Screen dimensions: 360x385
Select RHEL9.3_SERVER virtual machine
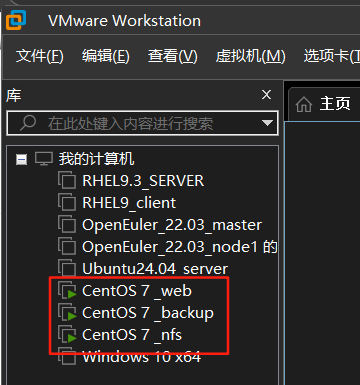pos(143,181)
